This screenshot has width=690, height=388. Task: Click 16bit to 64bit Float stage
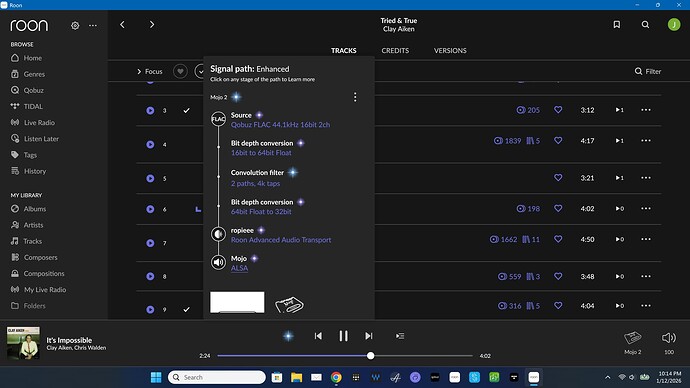[x=261, y=153]
